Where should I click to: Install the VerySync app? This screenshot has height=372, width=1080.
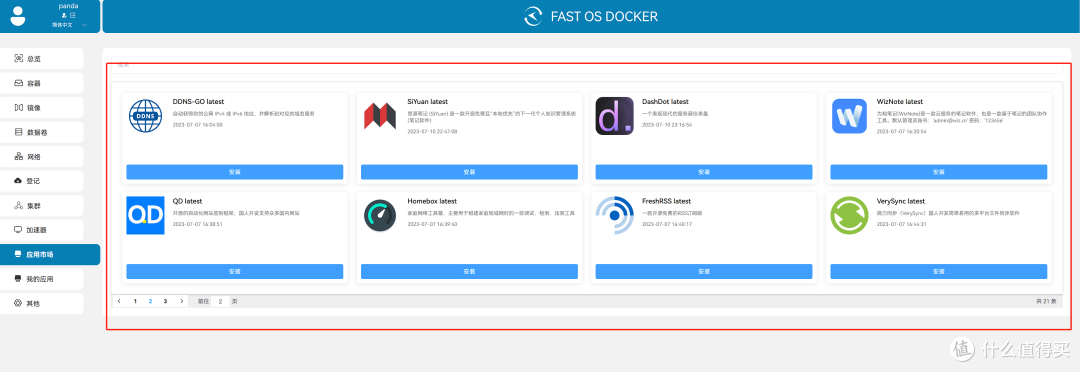coord(939,271)
